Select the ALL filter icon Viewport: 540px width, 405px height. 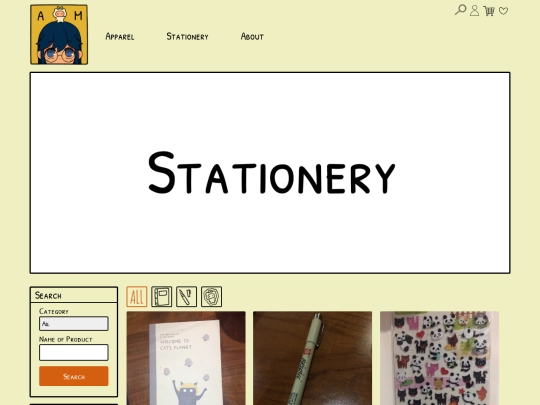137,297
